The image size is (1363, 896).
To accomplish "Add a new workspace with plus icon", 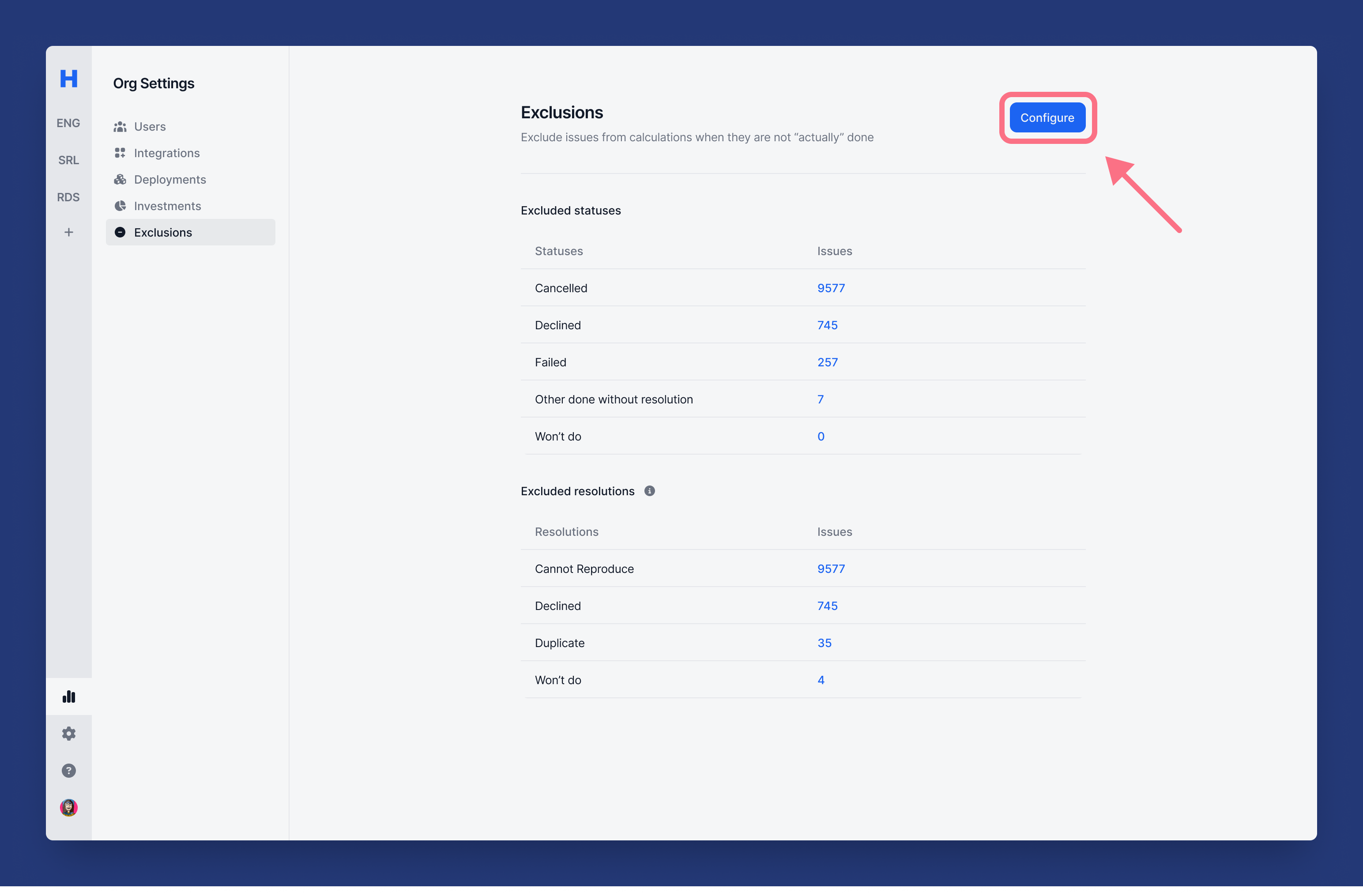I will (69, 232).
